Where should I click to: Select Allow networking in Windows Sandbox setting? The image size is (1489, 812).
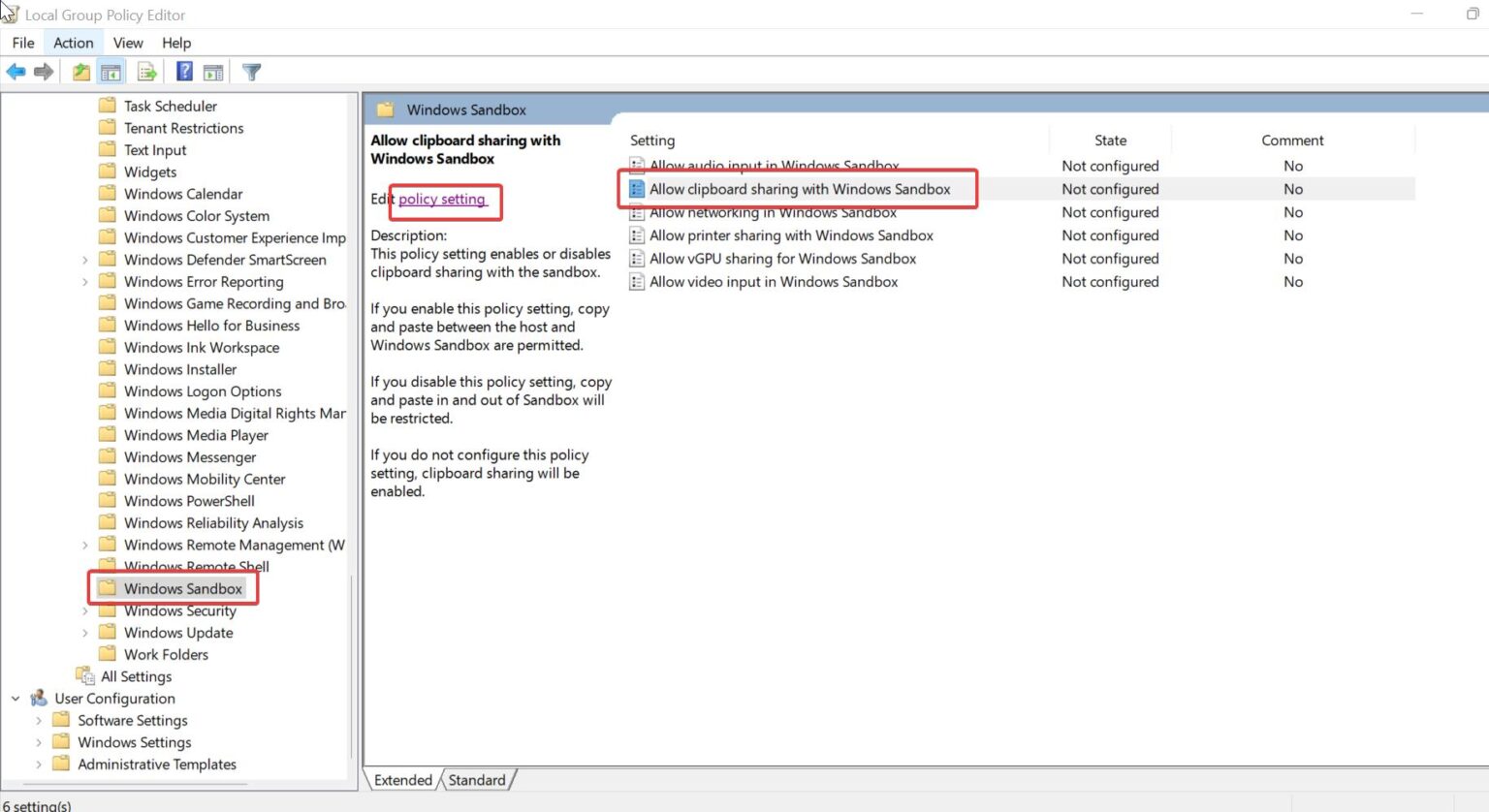coord(773,212)
